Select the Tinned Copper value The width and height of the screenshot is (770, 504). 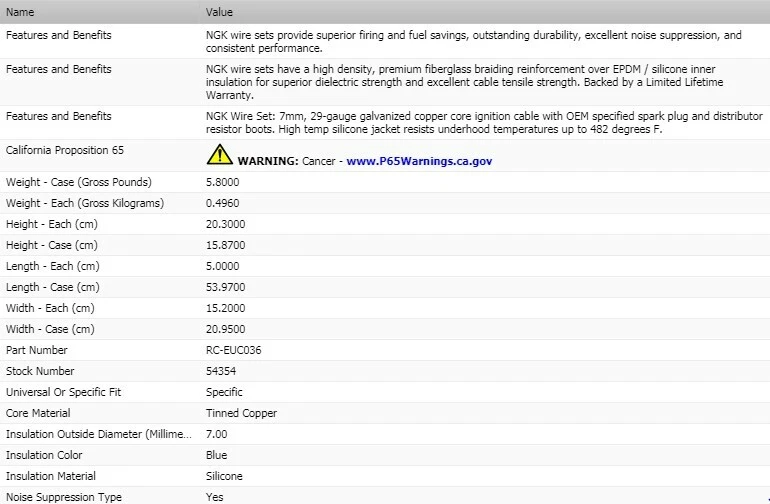click(x=241, y=414)
